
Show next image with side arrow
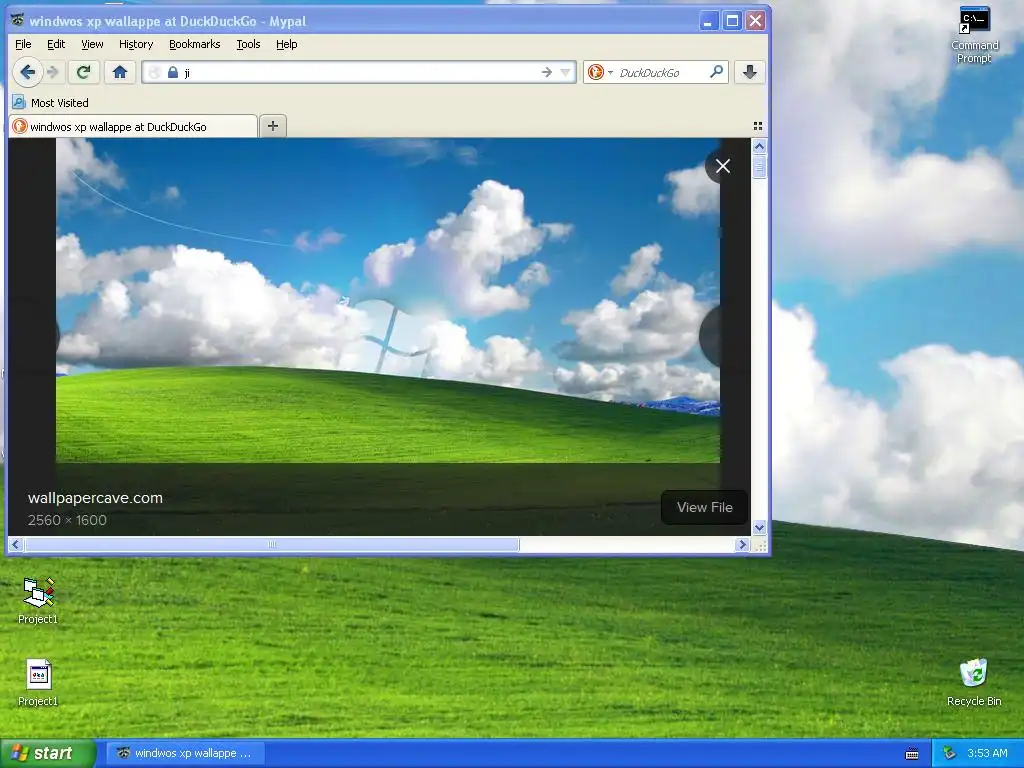(710, 336)
